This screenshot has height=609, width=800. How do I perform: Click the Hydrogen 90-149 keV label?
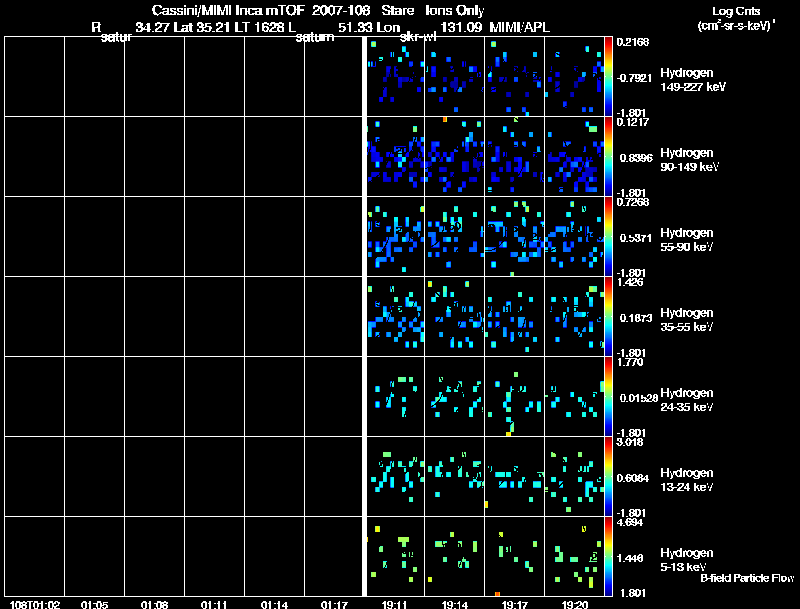690,160
